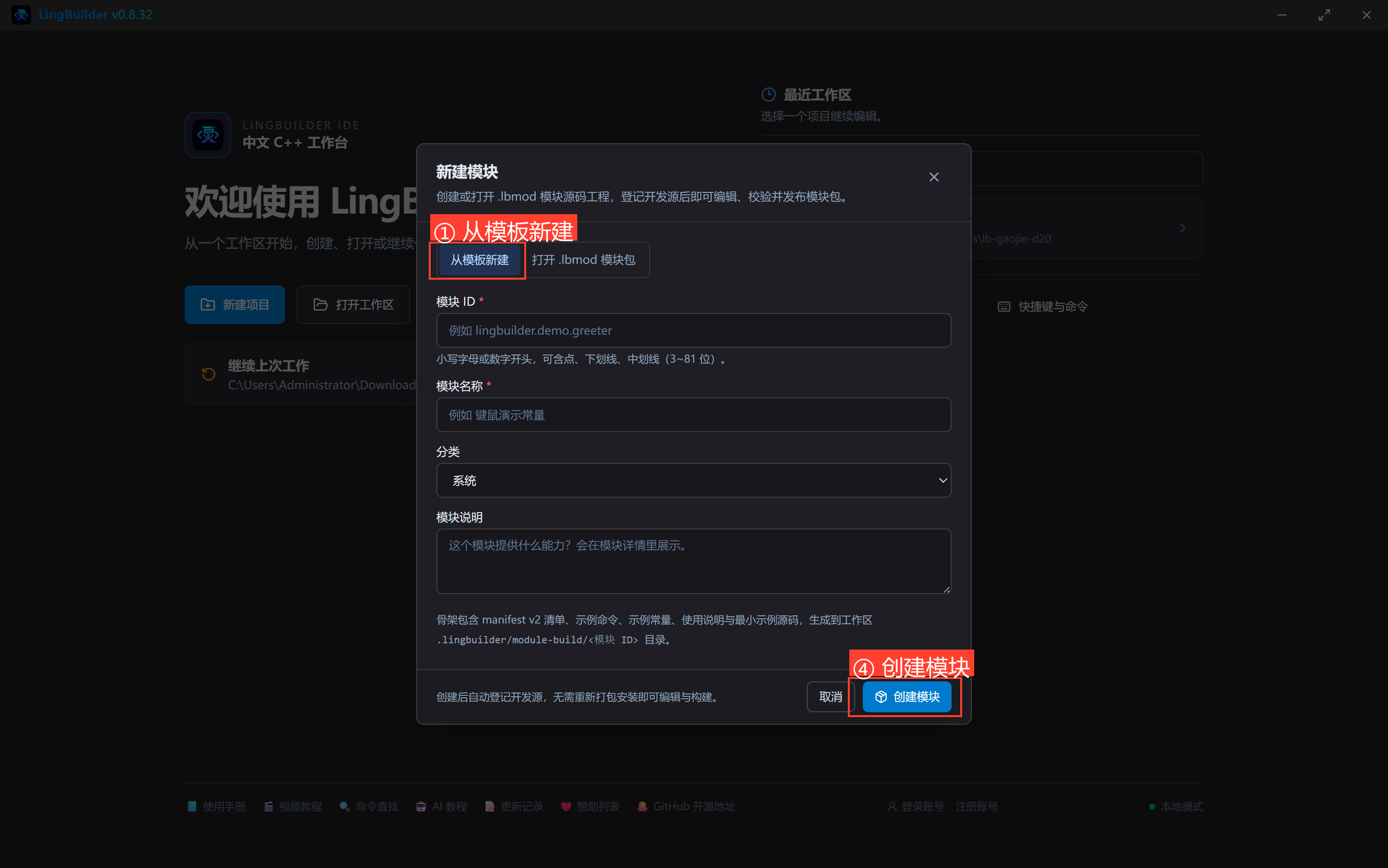Open the 视频教程 link in the footer
The width and height of the screenshot is (1388, 868).
point(293,806)
